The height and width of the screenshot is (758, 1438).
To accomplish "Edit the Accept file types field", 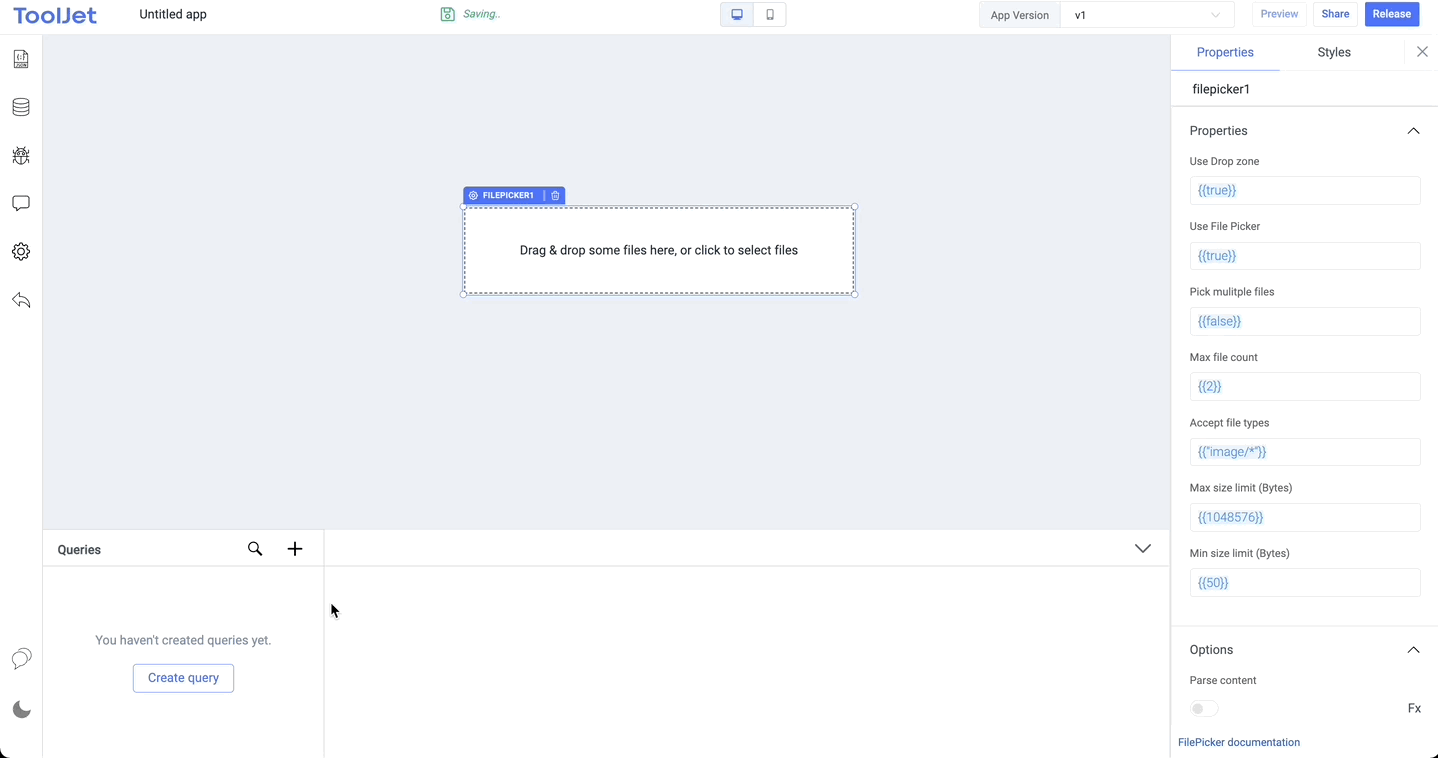I will (x=1305, y=452).
